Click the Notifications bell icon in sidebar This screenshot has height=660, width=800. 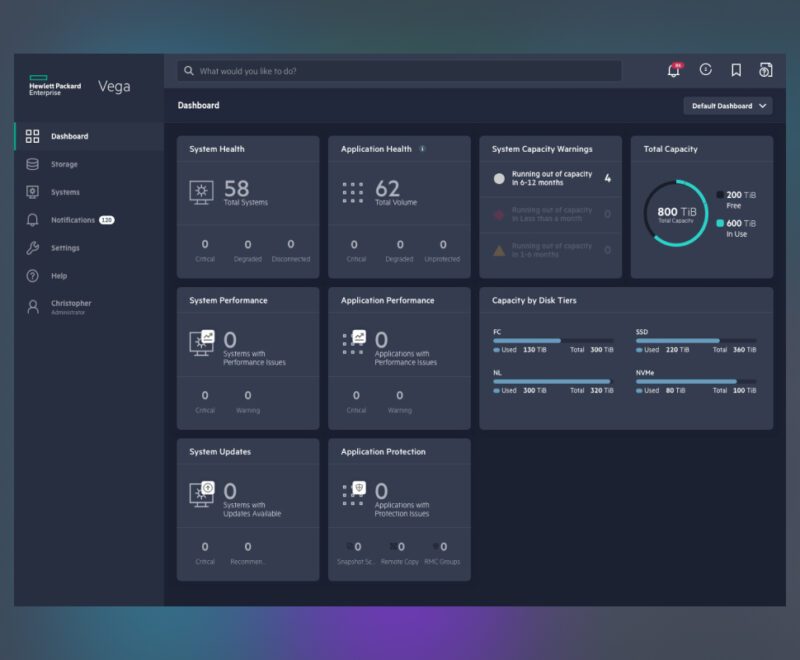(x=33, y=220)
